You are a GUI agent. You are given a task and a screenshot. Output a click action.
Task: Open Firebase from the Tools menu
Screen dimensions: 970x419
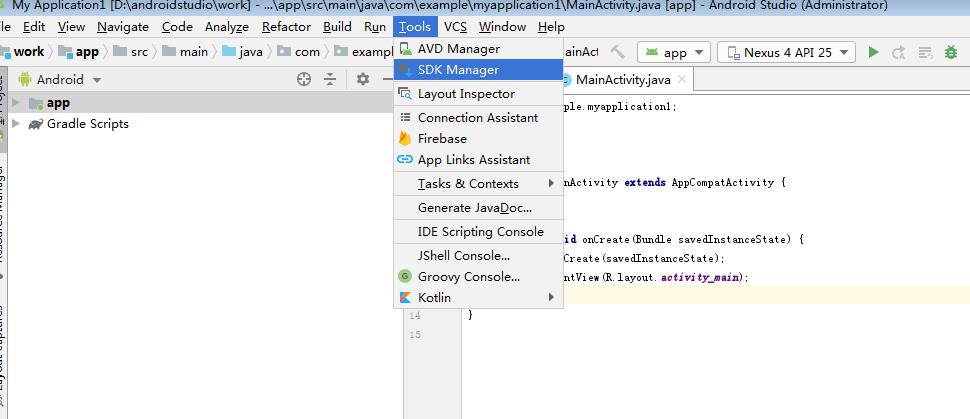478,139
